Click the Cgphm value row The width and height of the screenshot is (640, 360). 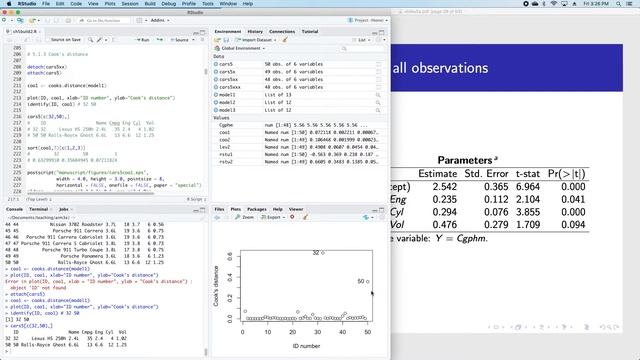[x=299, y=125]
